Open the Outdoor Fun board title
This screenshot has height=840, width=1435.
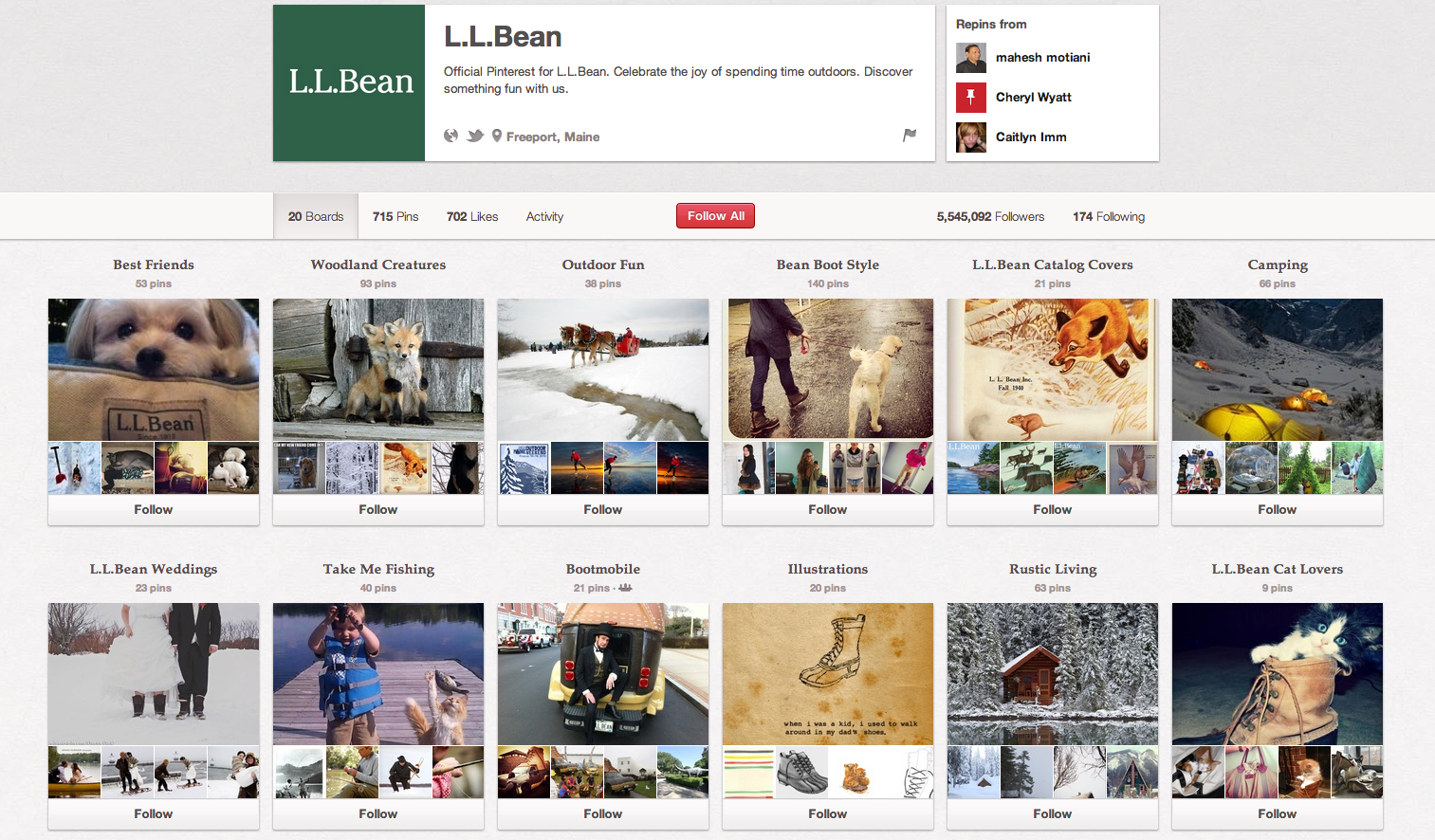click(x=603, y=265)
